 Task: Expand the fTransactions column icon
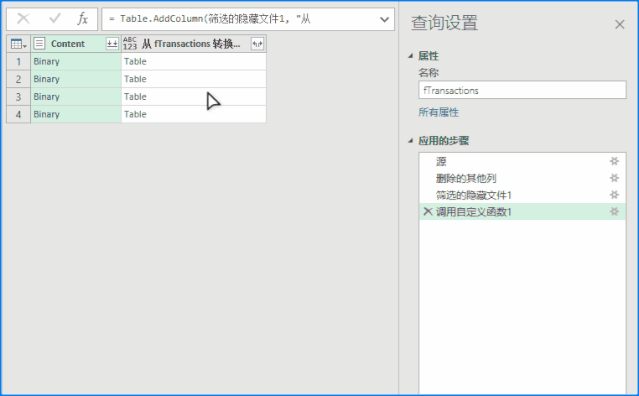(257, 44)
